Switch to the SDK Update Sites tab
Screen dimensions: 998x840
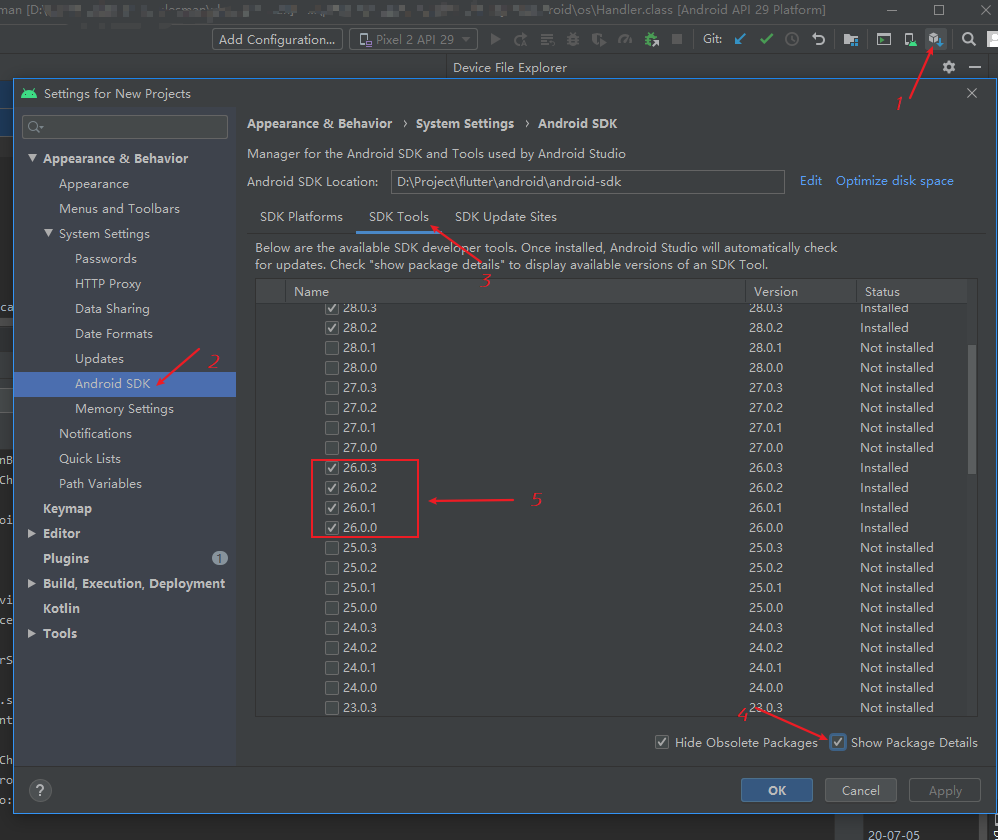(x=505, y=217)
